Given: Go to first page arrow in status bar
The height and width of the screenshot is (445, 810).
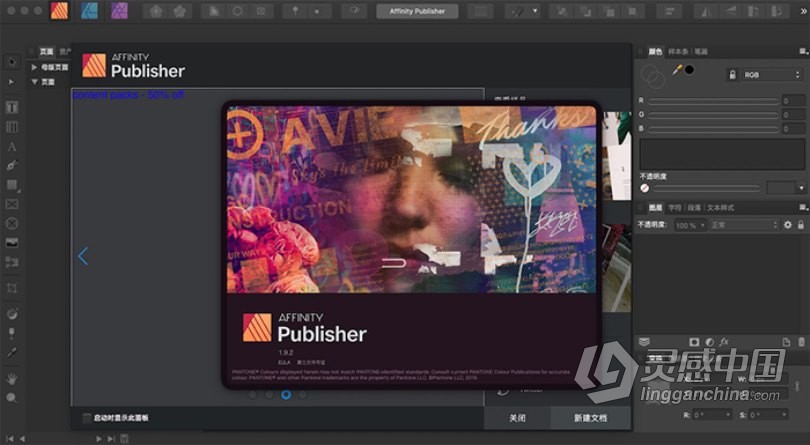Looking at the screenshot, I should 10,439.
